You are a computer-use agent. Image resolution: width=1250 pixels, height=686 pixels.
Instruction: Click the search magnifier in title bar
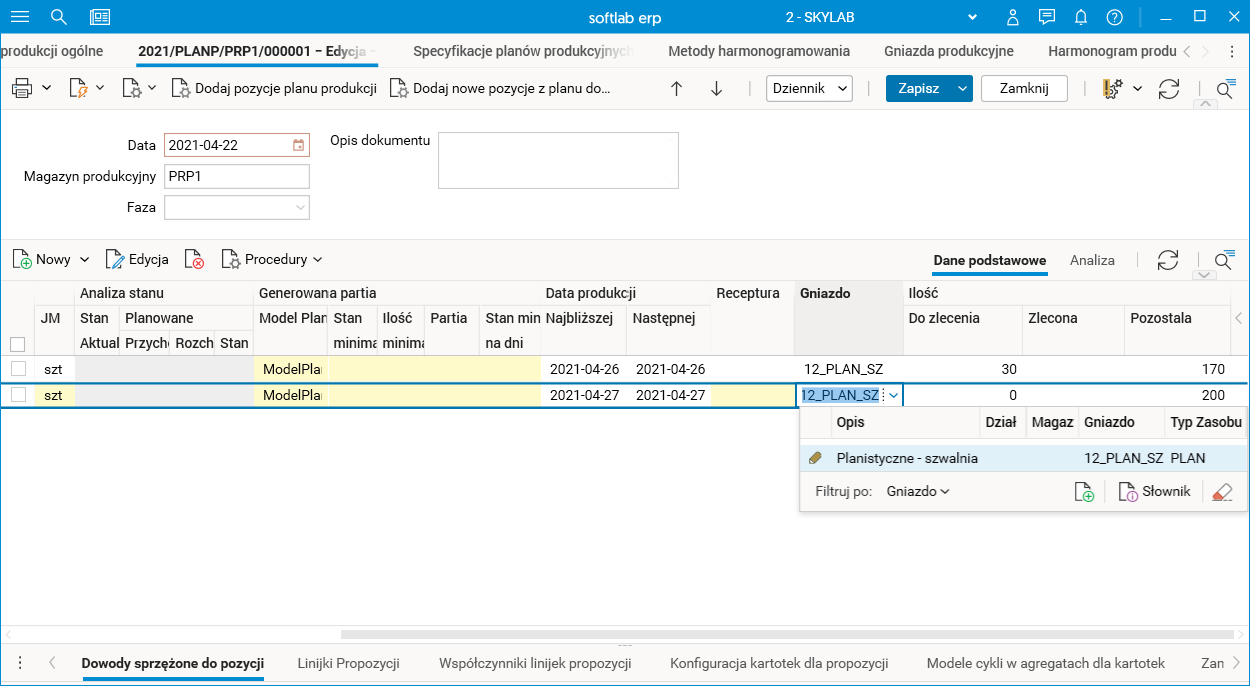point(59,18)
